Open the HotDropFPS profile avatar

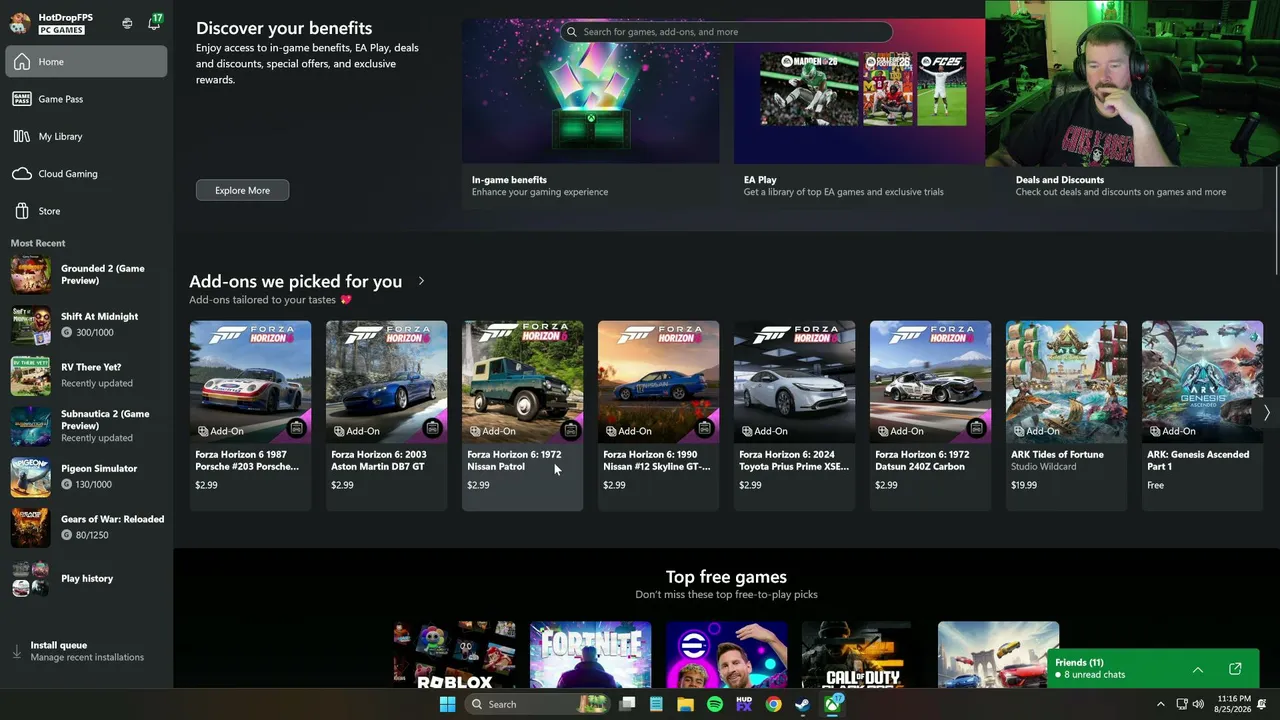pyautogui.click(x=20, y=23)
